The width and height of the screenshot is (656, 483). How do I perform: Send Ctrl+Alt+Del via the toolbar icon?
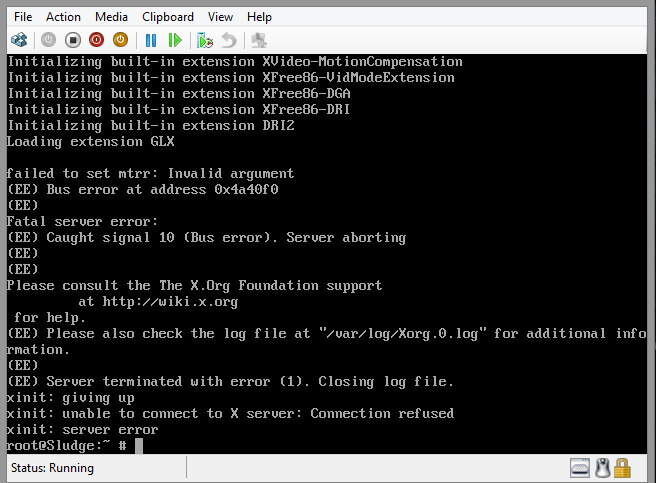(19, 40)
